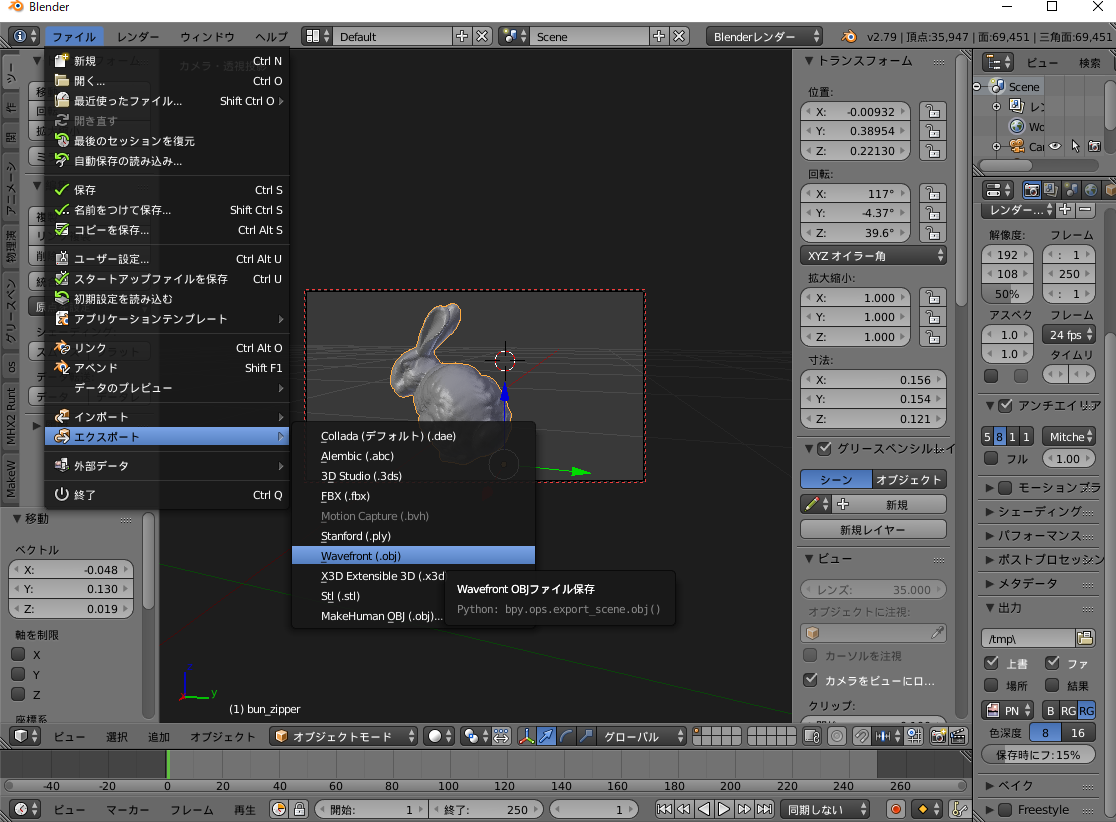Pick Collada (.dae) export option
The height and width of the screenshot is (822, 1116).
pos(413,436)
